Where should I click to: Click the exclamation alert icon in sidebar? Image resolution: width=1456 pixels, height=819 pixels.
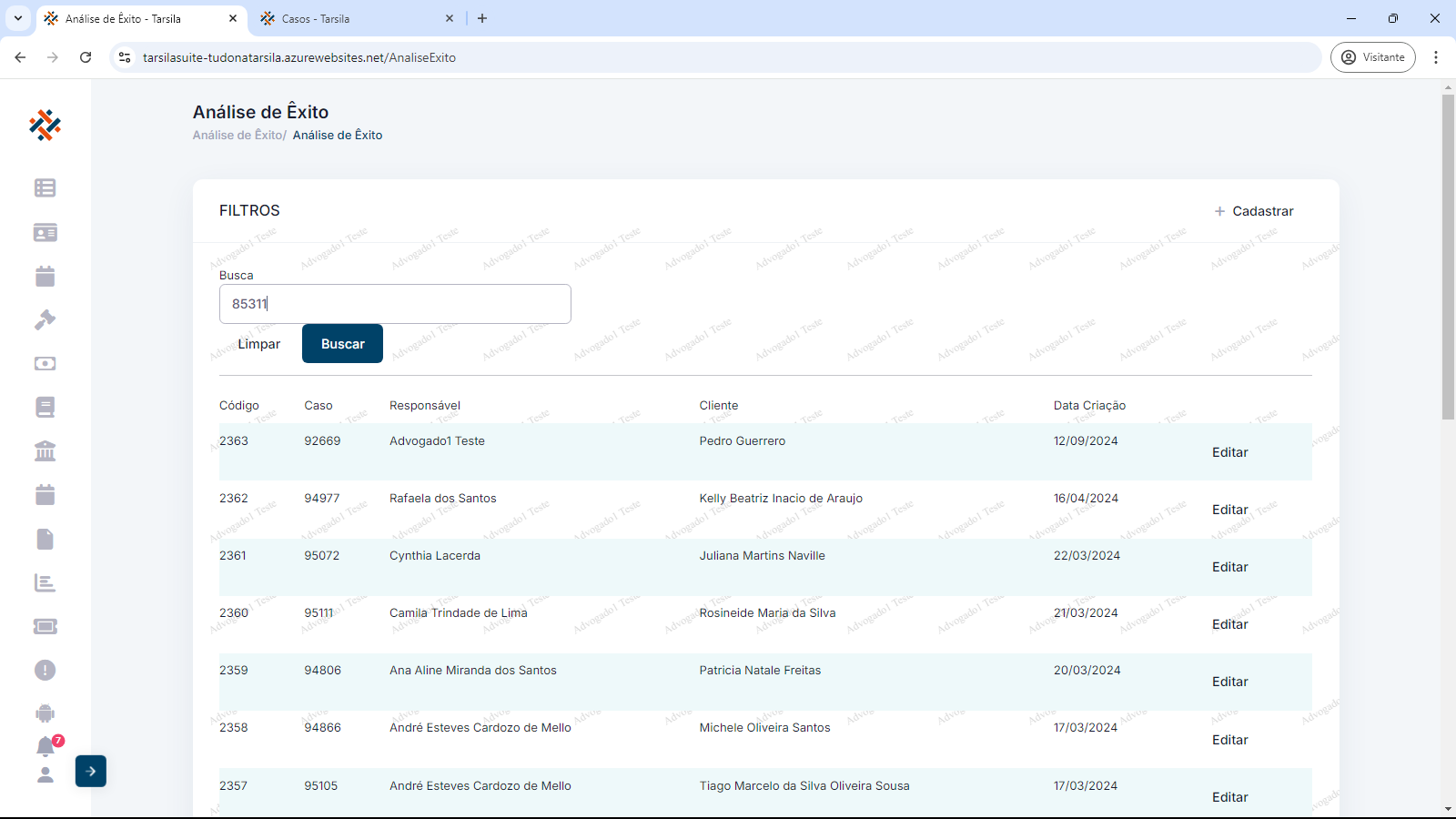click(45, 671)
